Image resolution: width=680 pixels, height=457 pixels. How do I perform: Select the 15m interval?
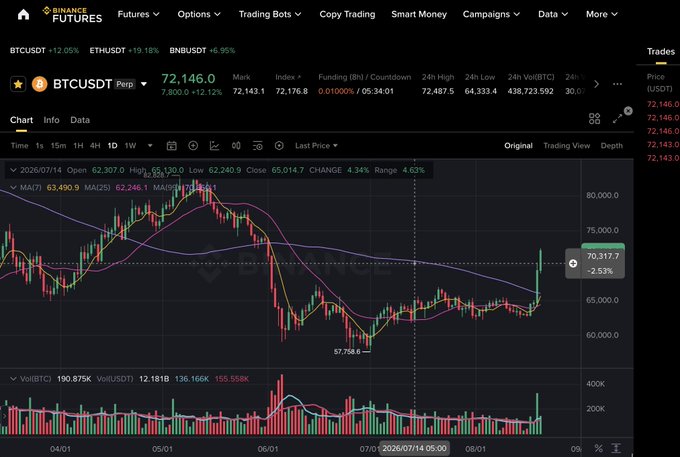pyautogui.click(x=58, y=146)
